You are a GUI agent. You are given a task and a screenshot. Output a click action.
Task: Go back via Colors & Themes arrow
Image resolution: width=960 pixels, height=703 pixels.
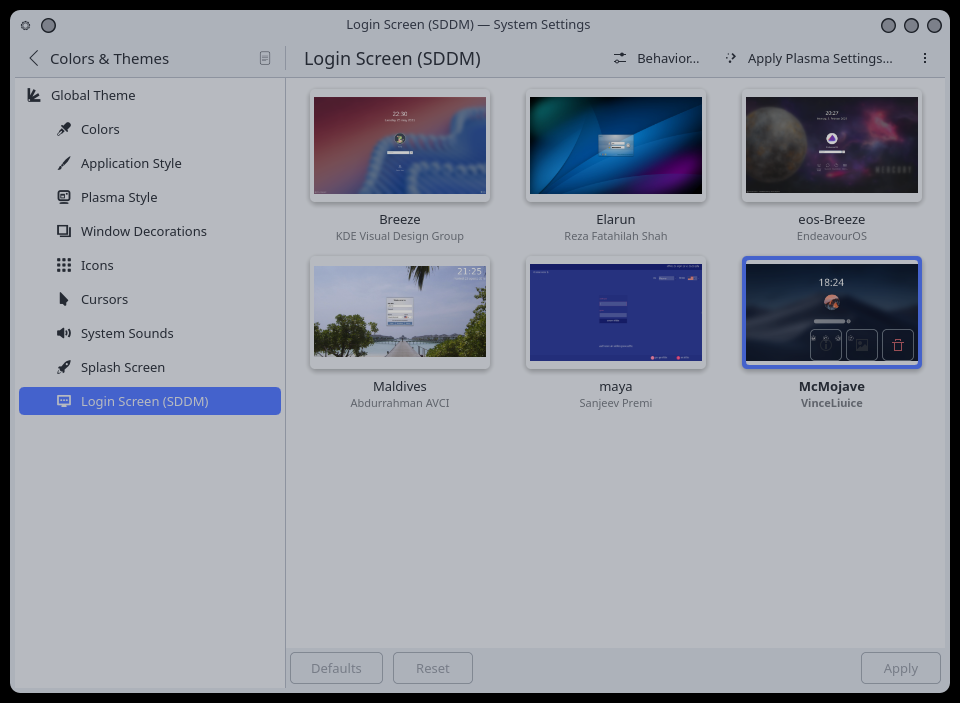coord(34,59)
